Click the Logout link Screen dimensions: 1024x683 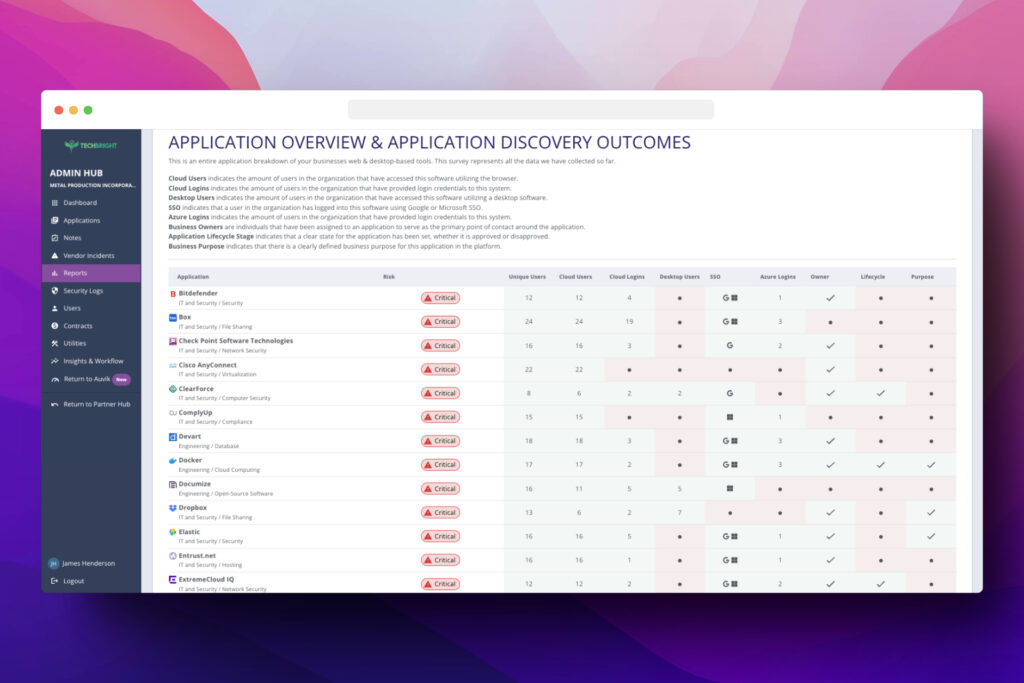73,580
